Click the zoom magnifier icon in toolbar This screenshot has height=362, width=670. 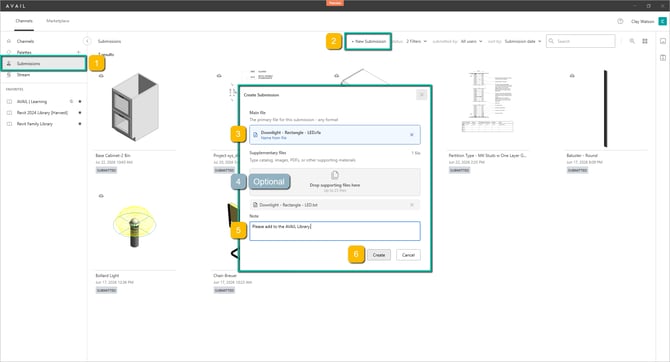[x=632, y=41]
